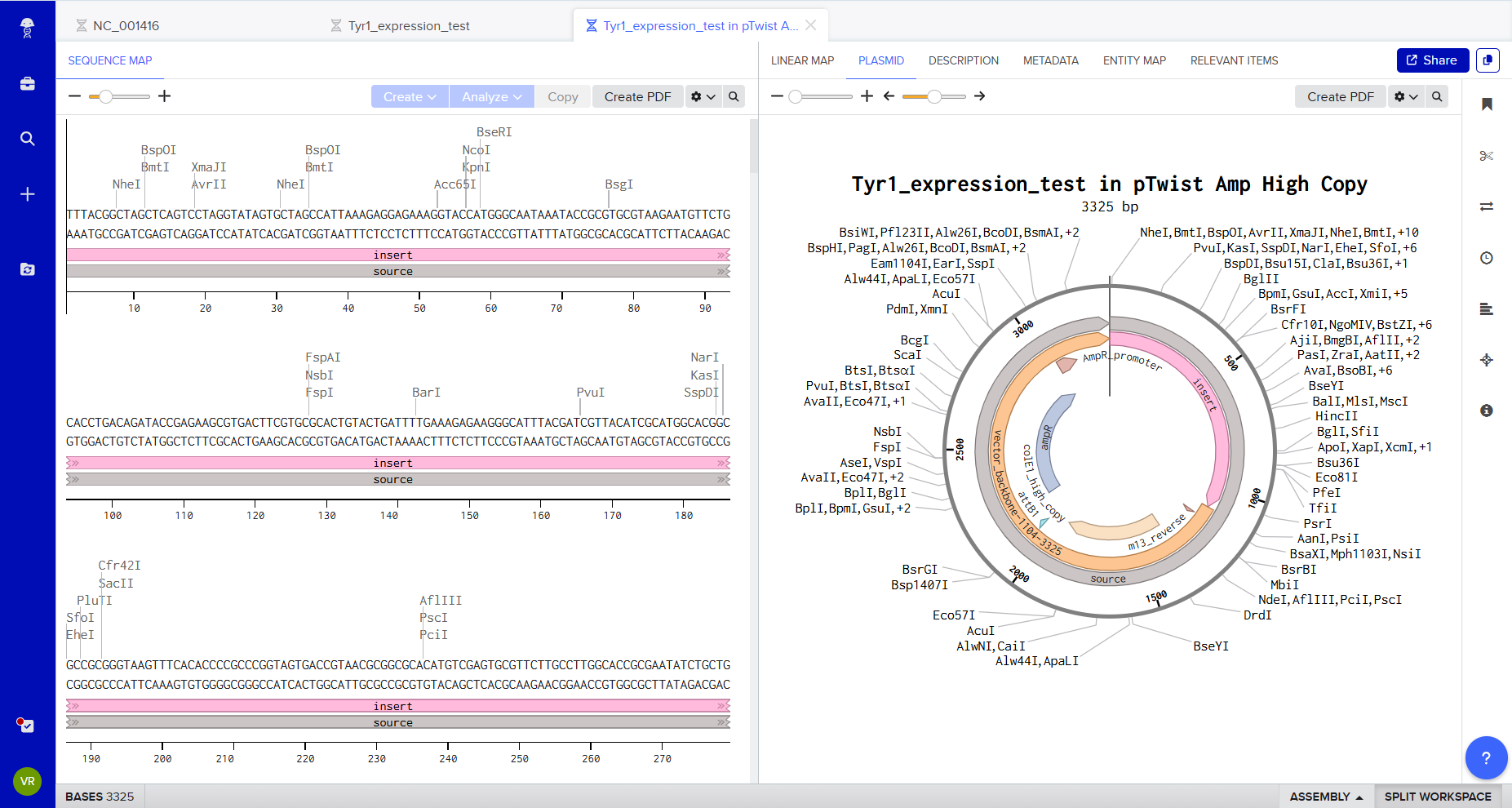Open the info panel on the right rail
This screenshot has height=808, width=1512.
(1487, 411)
